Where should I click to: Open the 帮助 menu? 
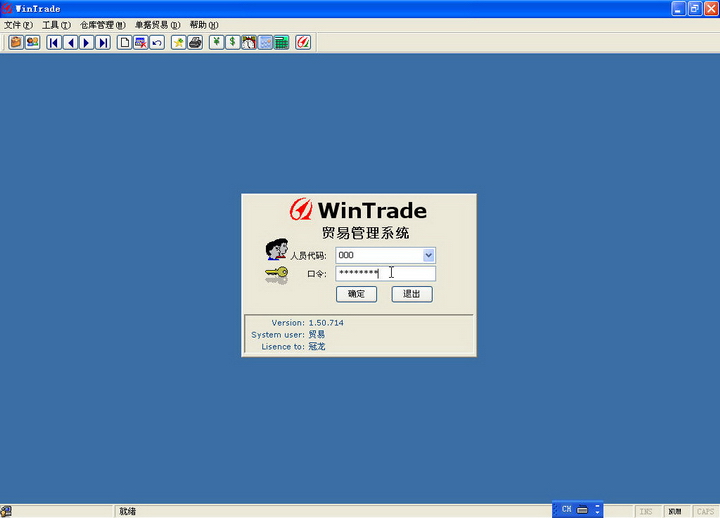[204, 25]
